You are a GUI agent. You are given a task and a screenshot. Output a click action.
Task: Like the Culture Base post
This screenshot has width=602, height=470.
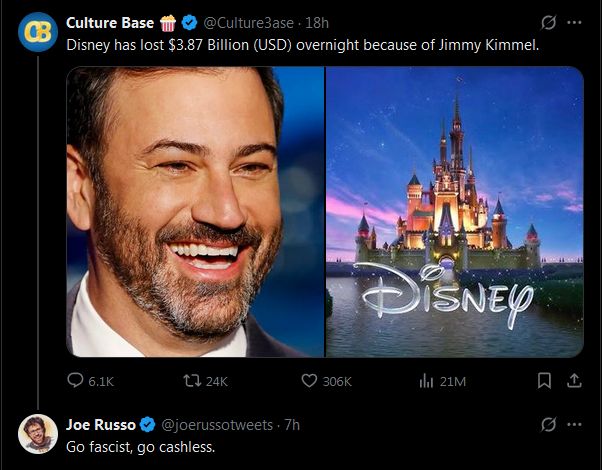click(310, 381)
